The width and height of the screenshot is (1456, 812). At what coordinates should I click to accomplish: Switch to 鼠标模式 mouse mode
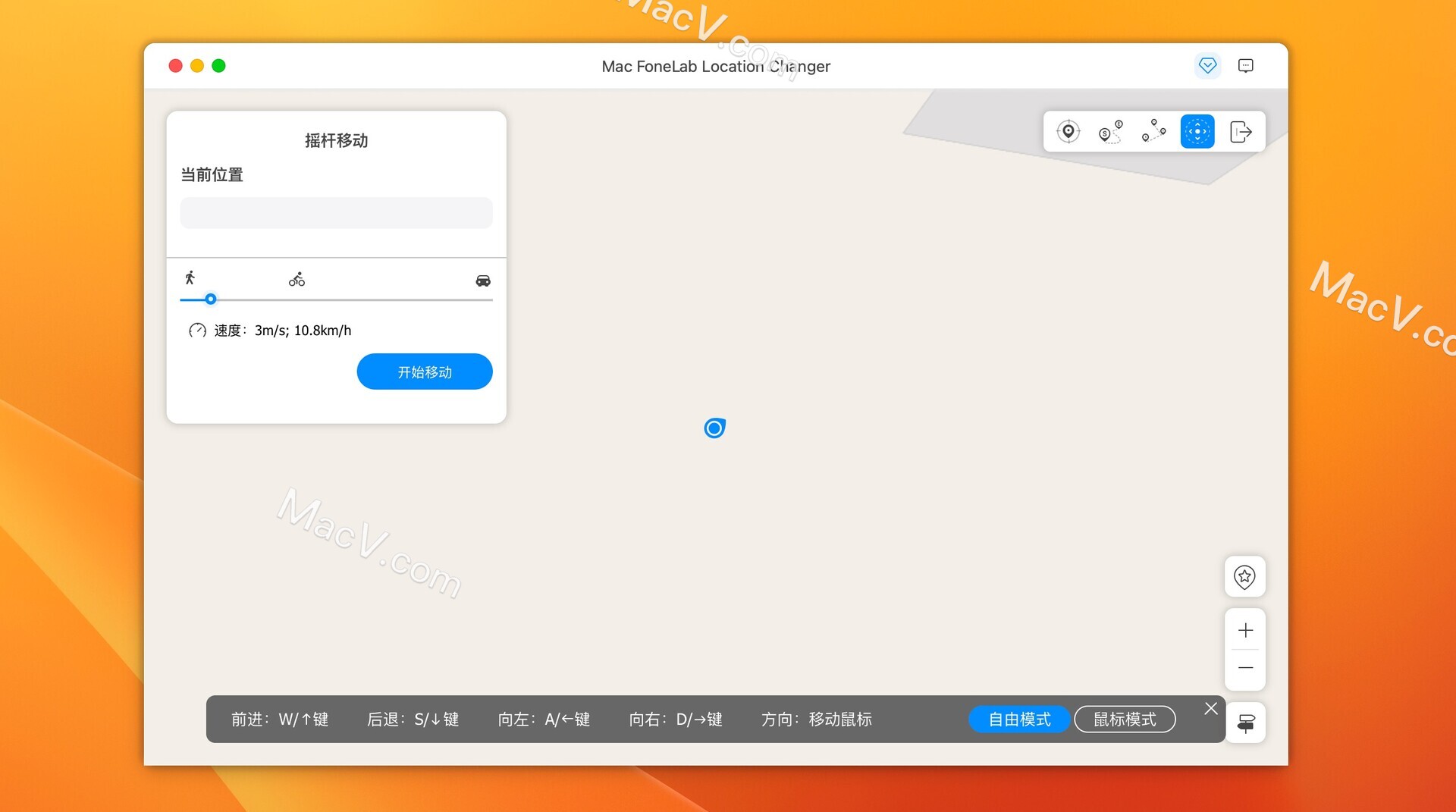(1125, 719)
